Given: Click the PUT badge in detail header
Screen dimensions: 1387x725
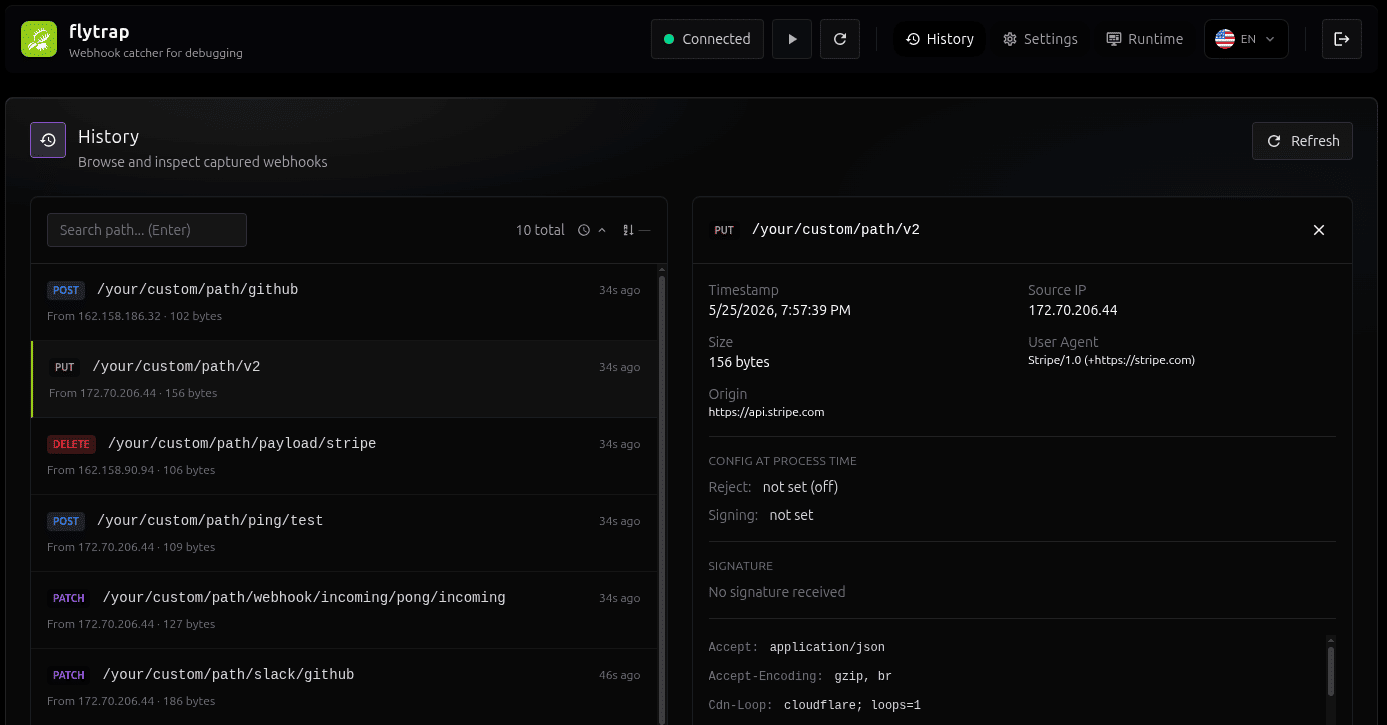Looking at the screenshot, I should point(724,230).
